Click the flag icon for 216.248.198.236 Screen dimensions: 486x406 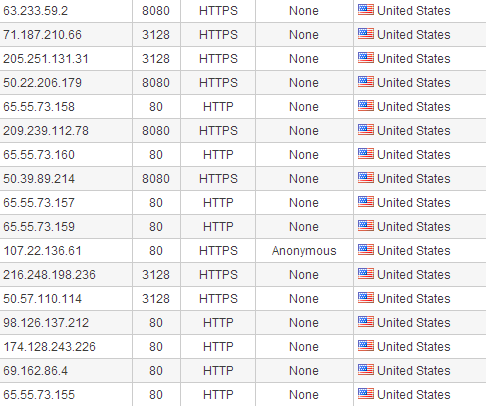pos(366,274)
